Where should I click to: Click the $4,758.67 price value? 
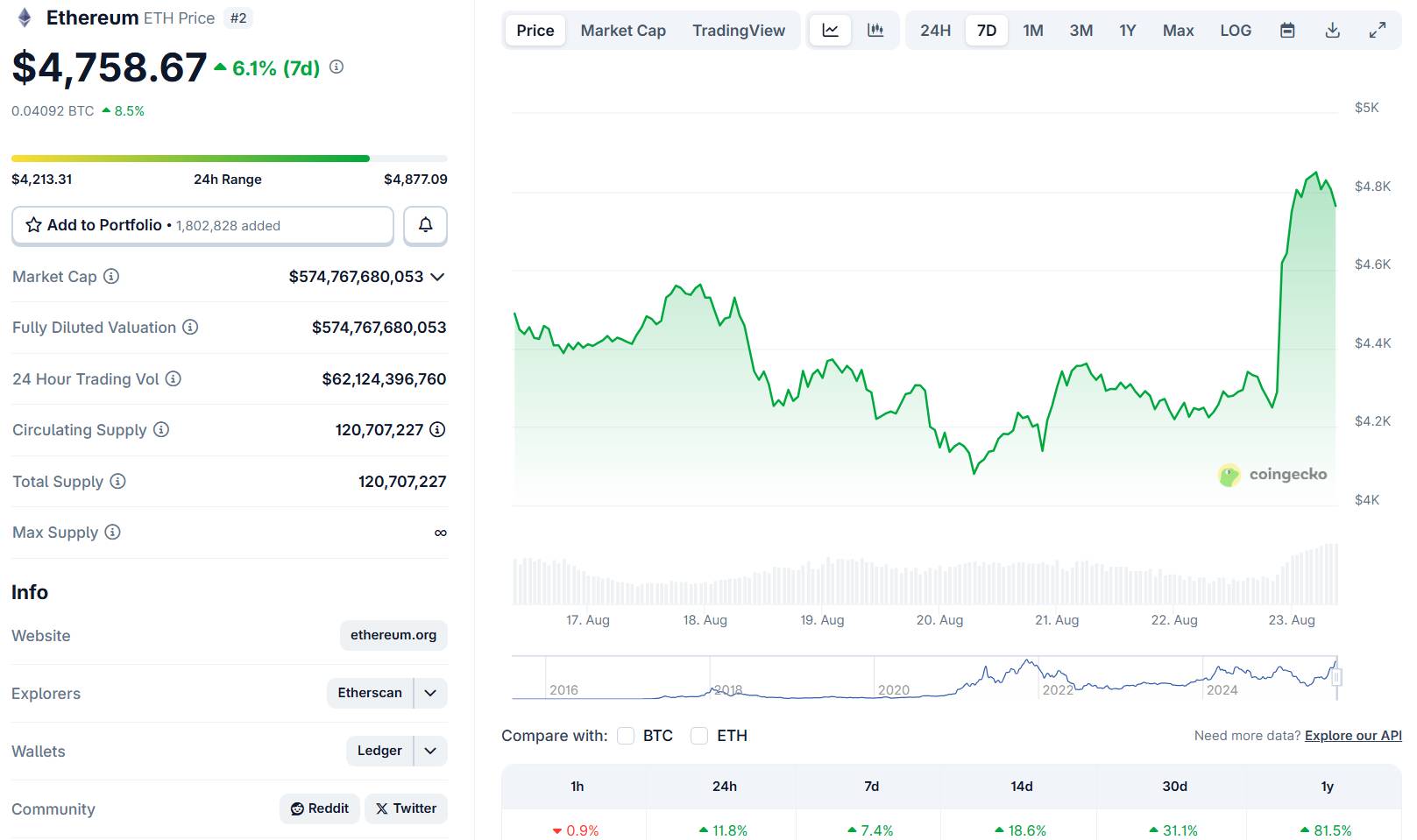110,67
